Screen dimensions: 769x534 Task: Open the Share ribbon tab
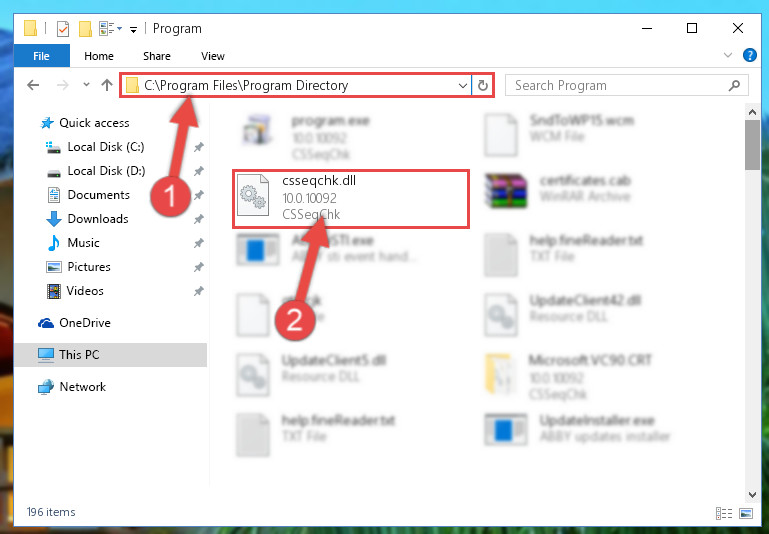157,56
